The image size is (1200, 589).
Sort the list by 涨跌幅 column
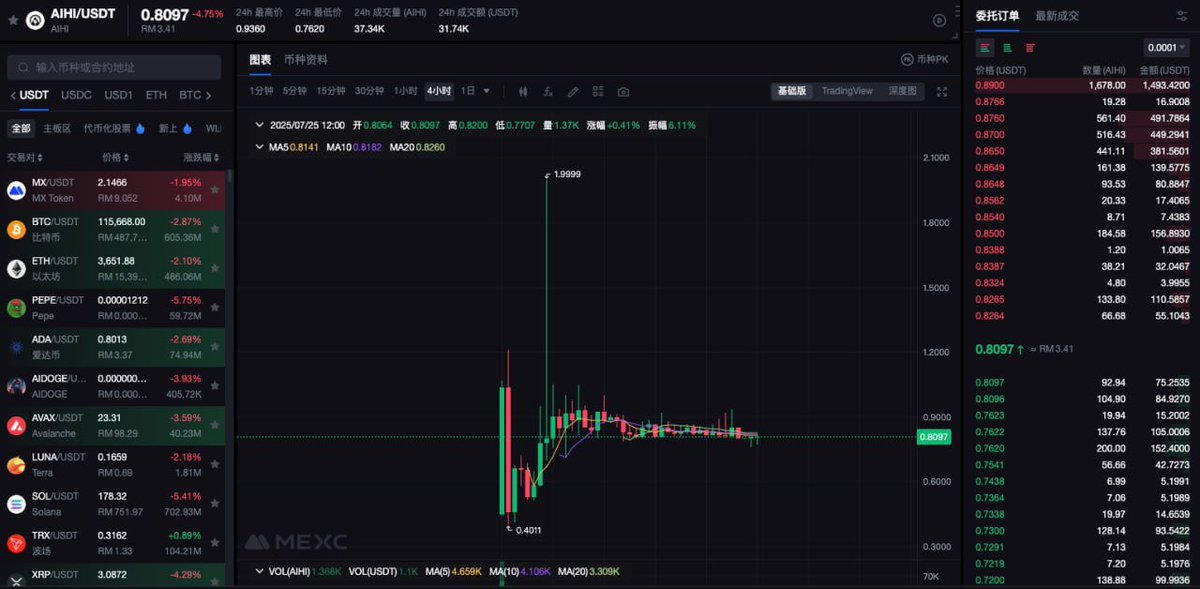199,157
